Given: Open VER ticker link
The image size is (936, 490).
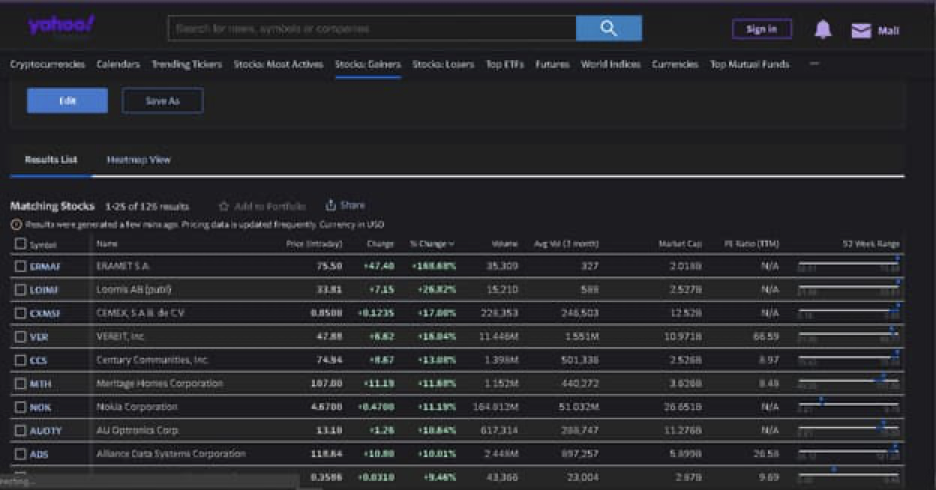Looking at the screenshot, I should 39,337.
